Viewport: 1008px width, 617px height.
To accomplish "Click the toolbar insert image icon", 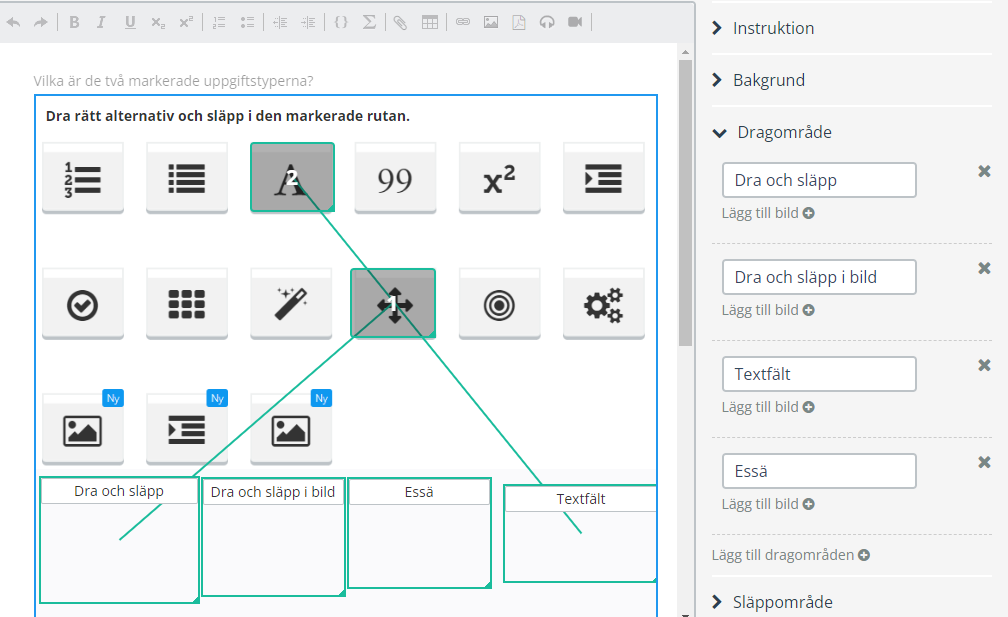I will point(491,22).
